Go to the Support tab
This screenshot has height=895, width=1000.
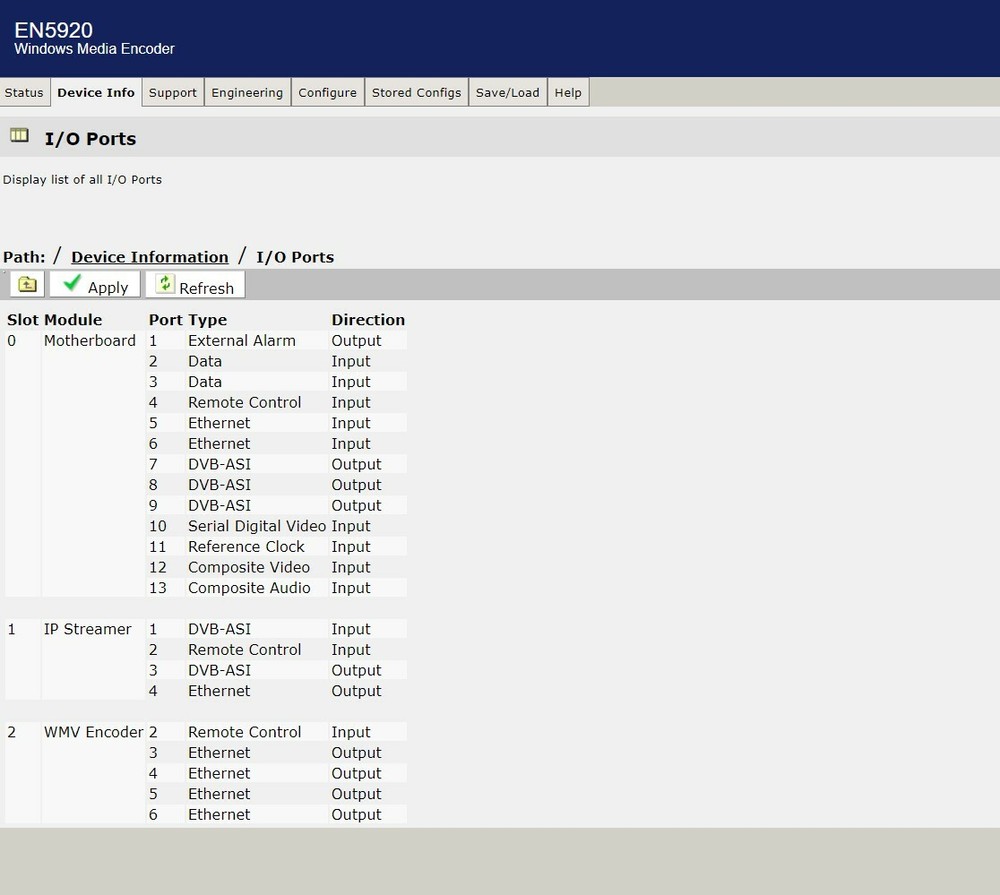tap(172, 93)
